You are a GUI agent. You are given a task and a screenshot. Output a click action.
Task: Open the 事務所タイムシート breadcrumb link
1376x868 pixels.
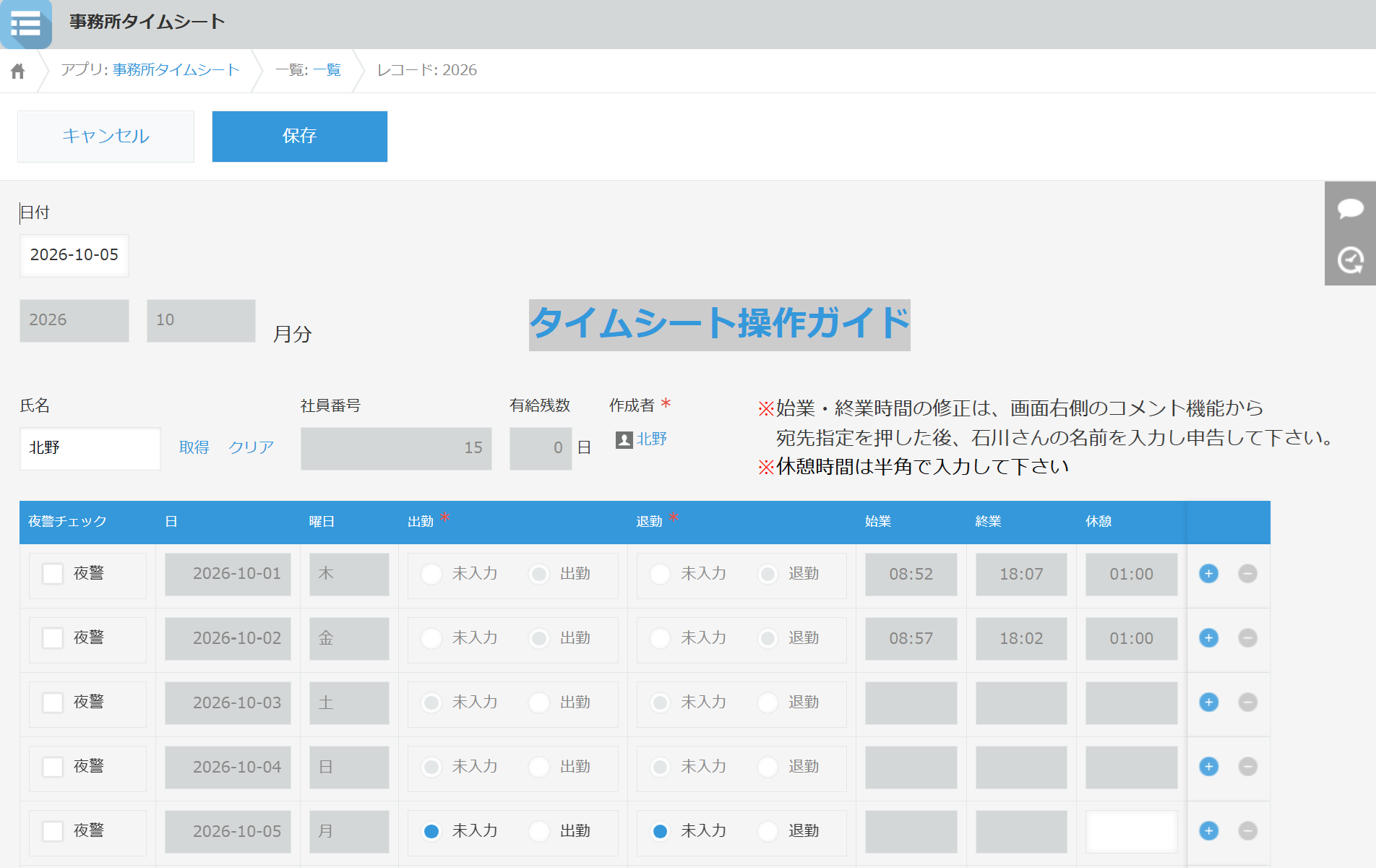(176, 70)
